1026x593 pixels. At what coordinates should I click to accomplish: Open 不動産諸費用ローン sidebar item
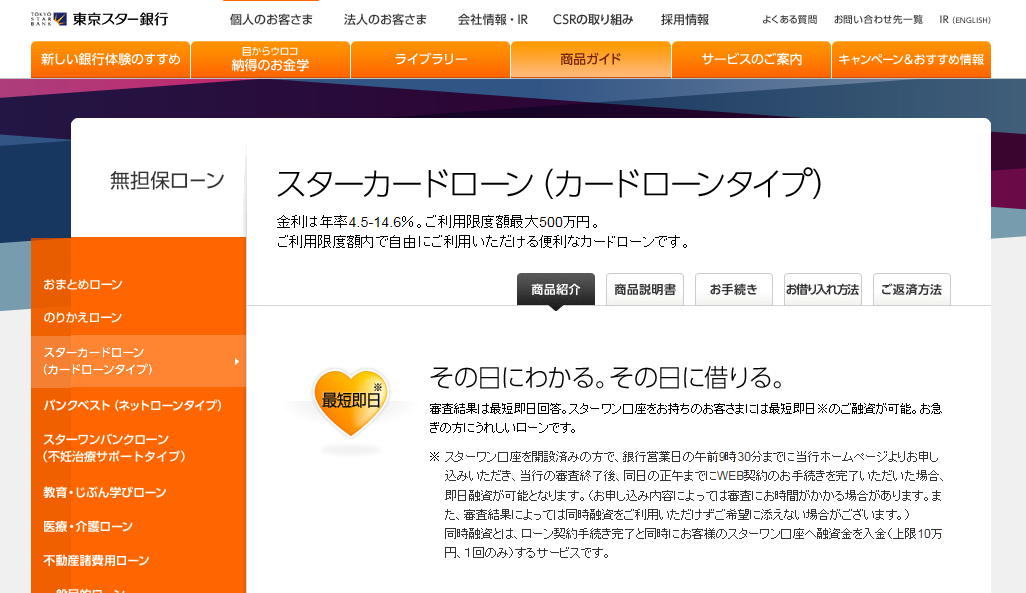coord(96,560)
